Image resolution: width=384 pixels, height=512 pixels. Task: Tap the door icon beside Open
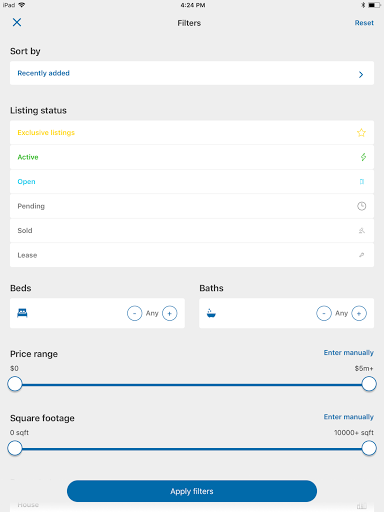pyautogui.click(x=362, y=182)
